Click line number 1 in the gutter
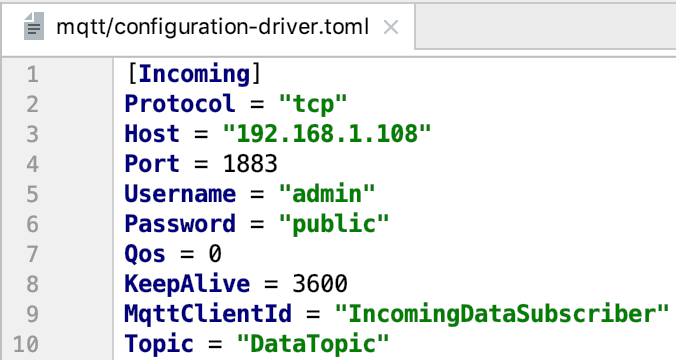The width and height of the screenshot is (676, 360). 32,74
